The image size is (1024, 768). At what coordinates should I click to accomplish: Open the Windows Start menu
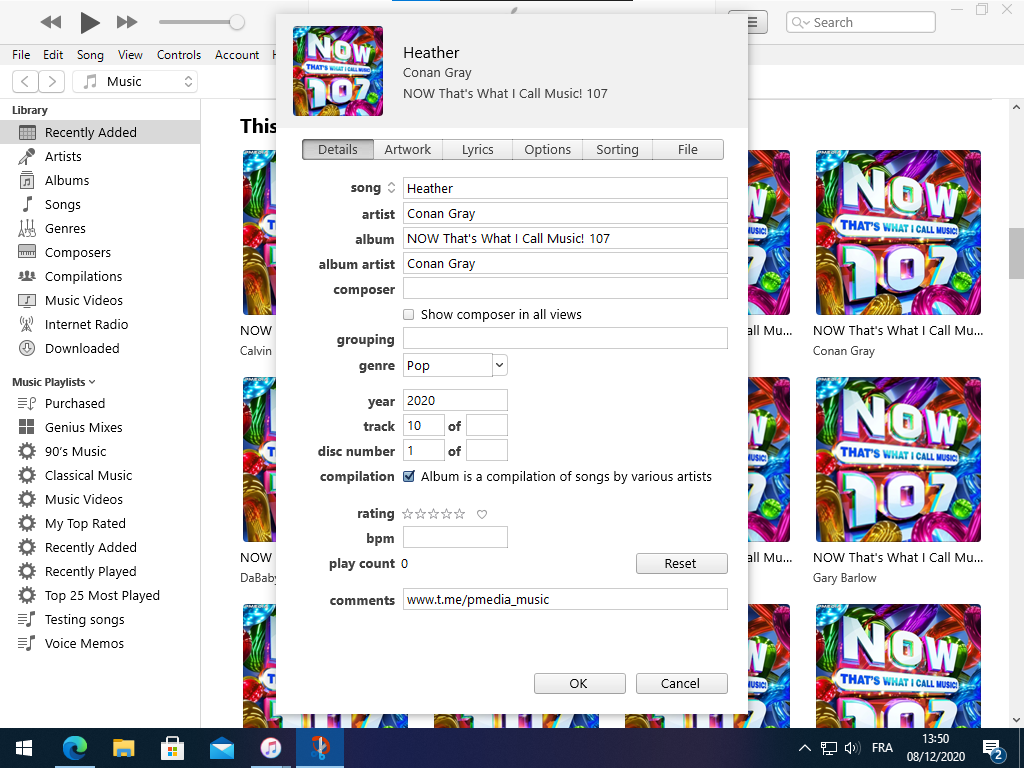coord(24,748)
